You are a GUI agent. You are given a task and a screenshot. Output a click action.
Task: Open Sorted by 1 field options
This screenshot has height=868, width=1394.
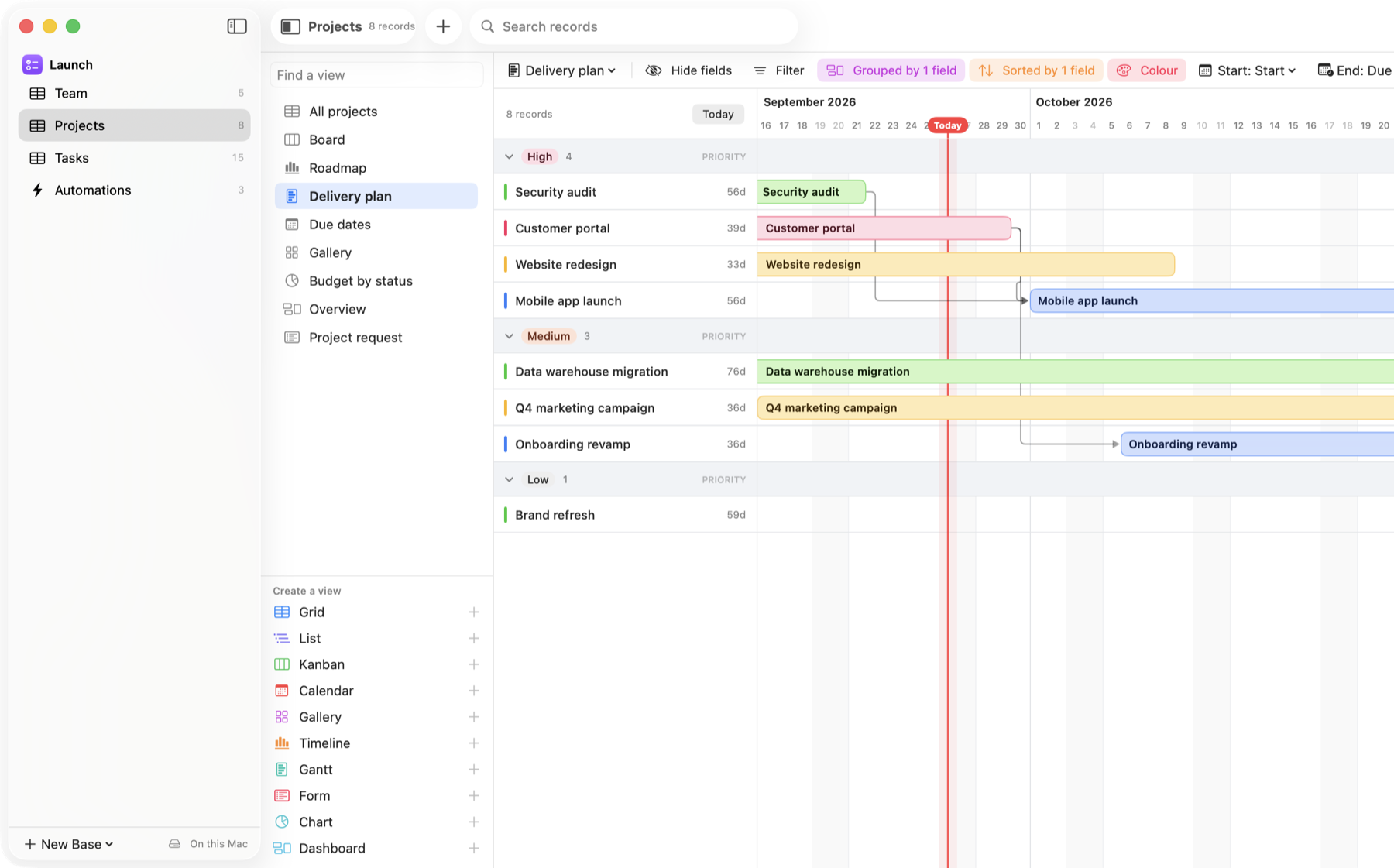click(x=1036, y=70)
